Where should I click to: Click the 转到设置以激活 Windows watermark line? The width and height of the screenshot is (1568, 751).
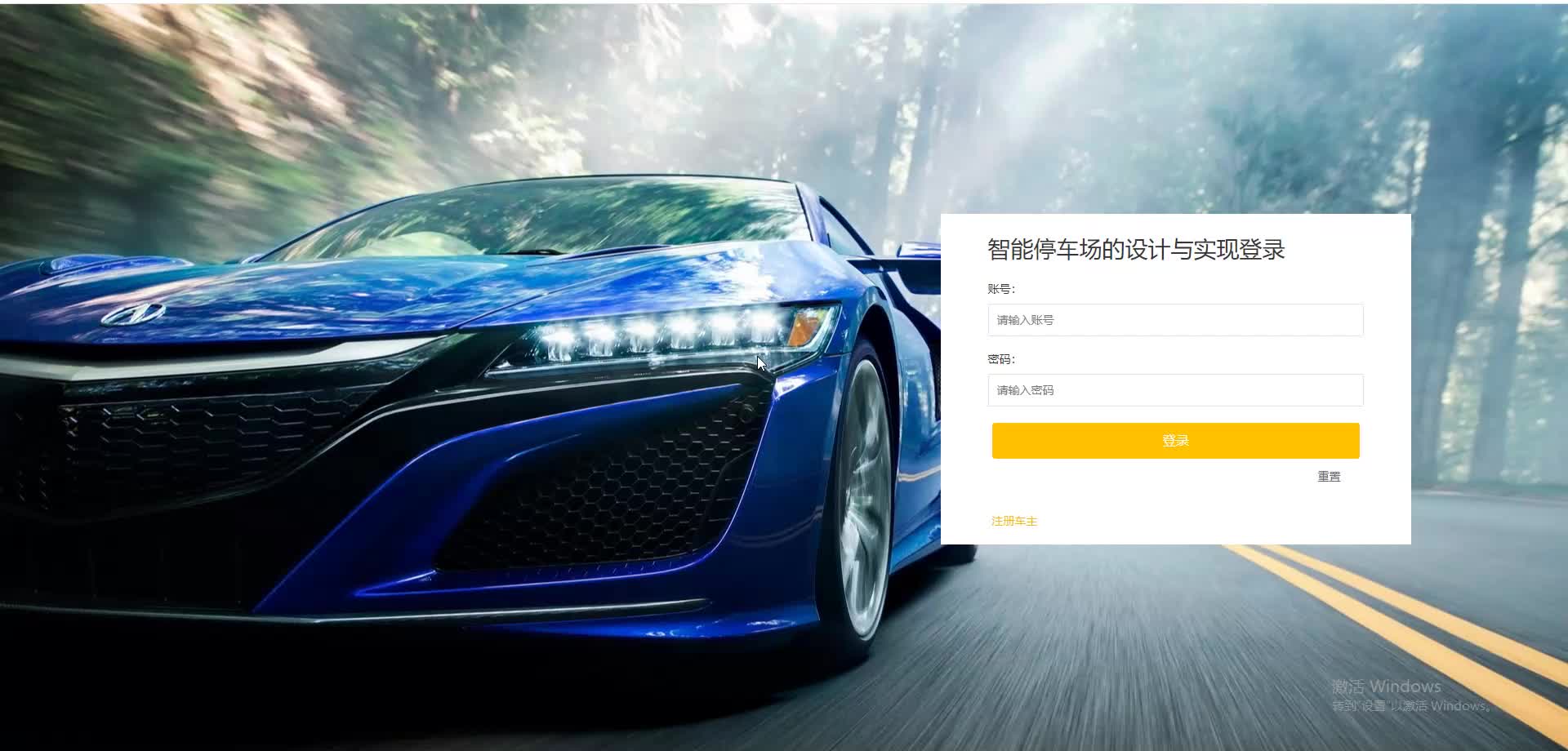coord(1413,706)
